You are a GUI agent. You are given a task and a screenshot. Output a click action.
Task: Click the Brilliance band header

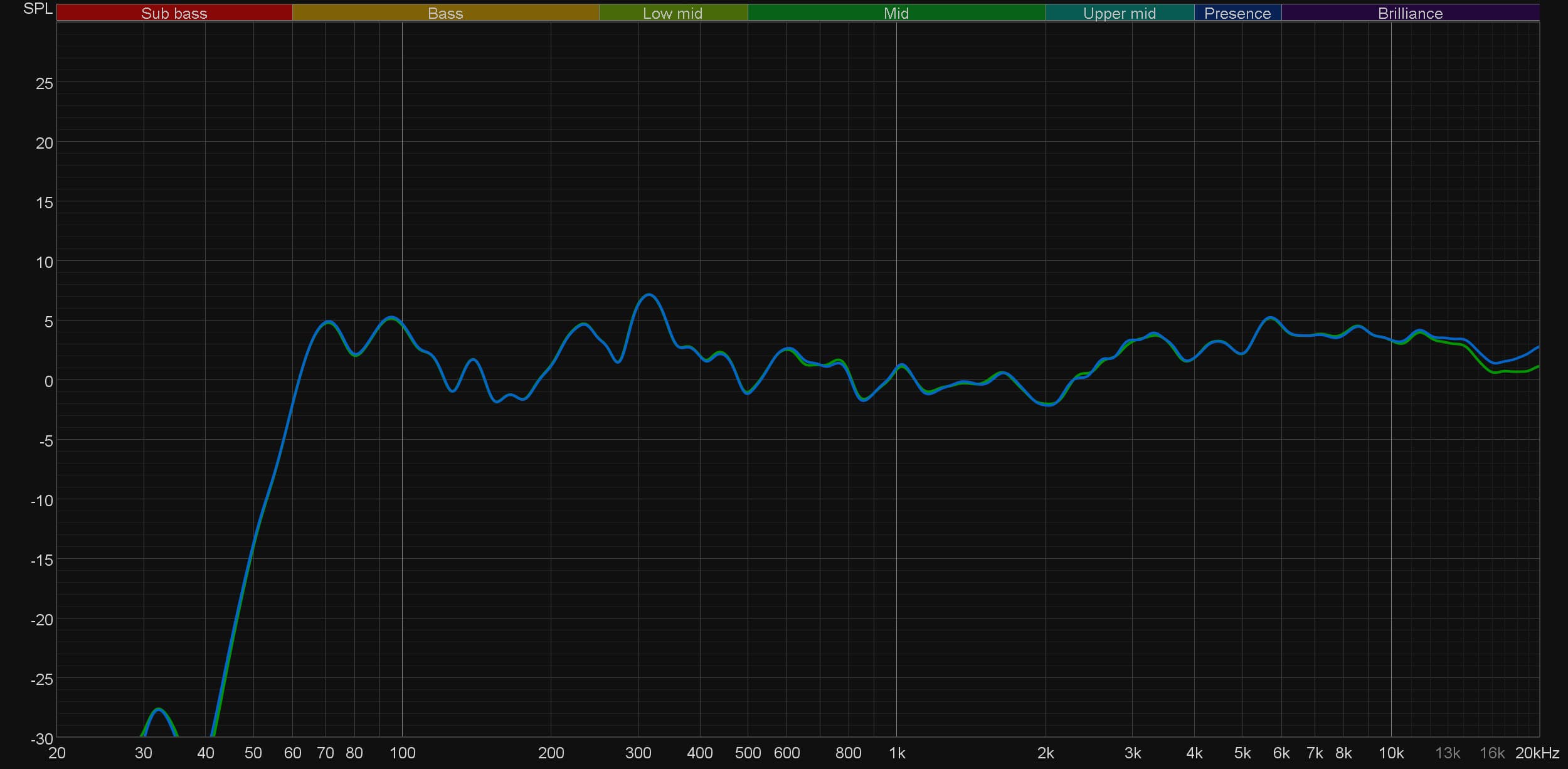point(1410,13)
